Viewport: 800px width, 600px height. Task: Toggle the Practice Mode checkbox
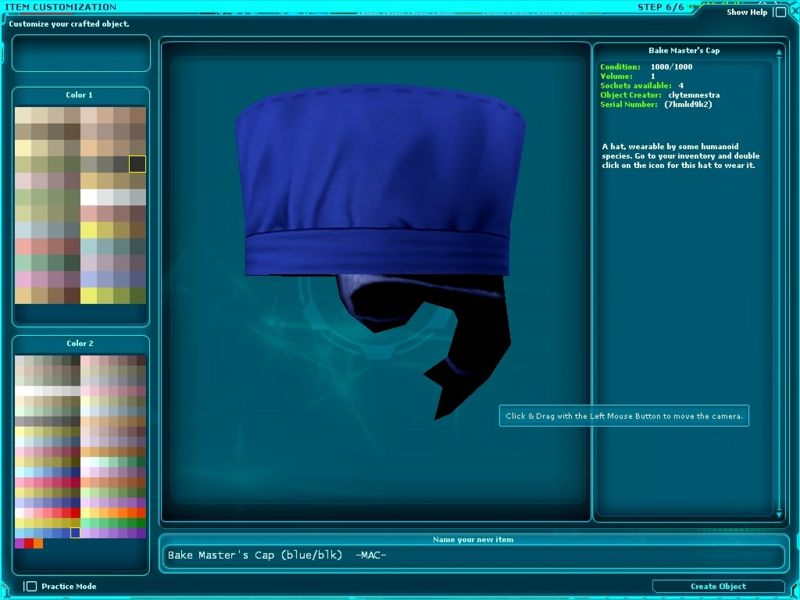pos(31,586)
